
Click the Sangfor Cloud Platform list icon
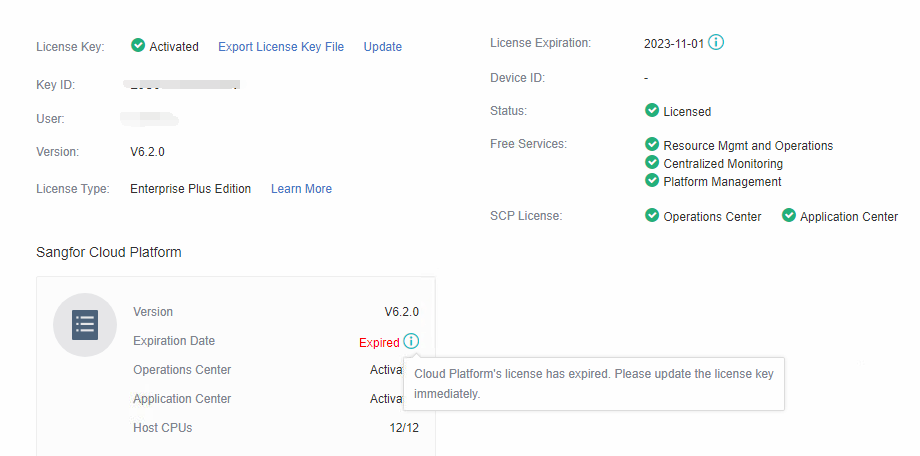coord(85,325)
